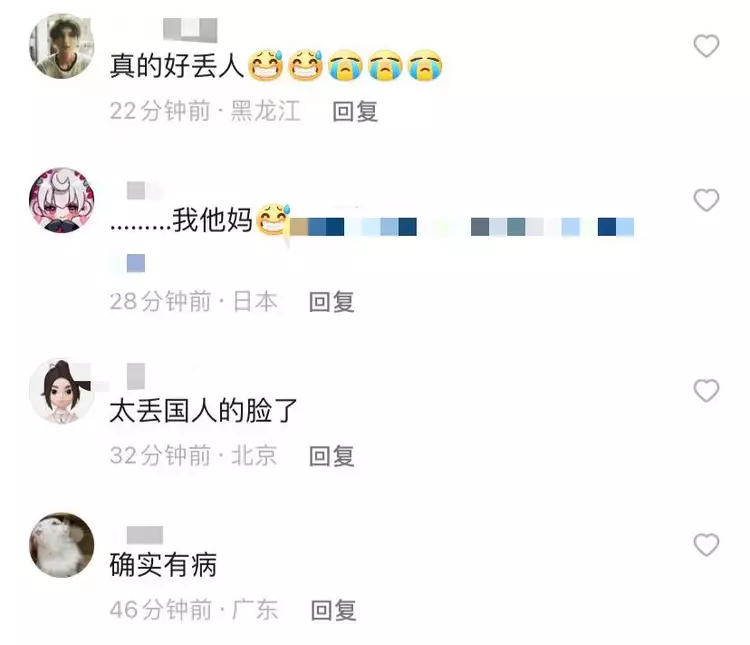Open the white cat avatar profile
This screenshot has height=645, width=750.
click(62, 545)
